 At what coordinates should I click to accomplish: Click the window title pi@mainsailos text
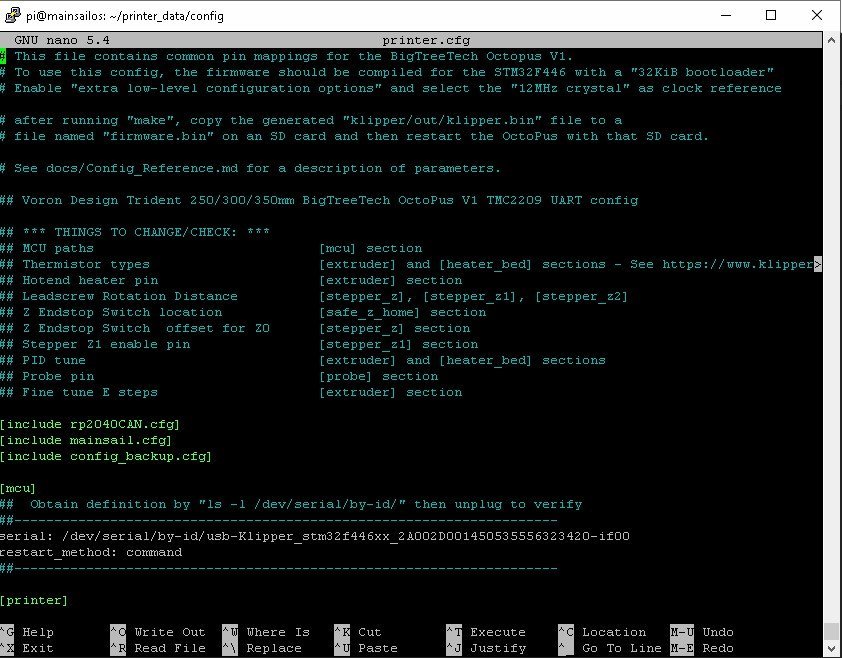coord(125,16)
